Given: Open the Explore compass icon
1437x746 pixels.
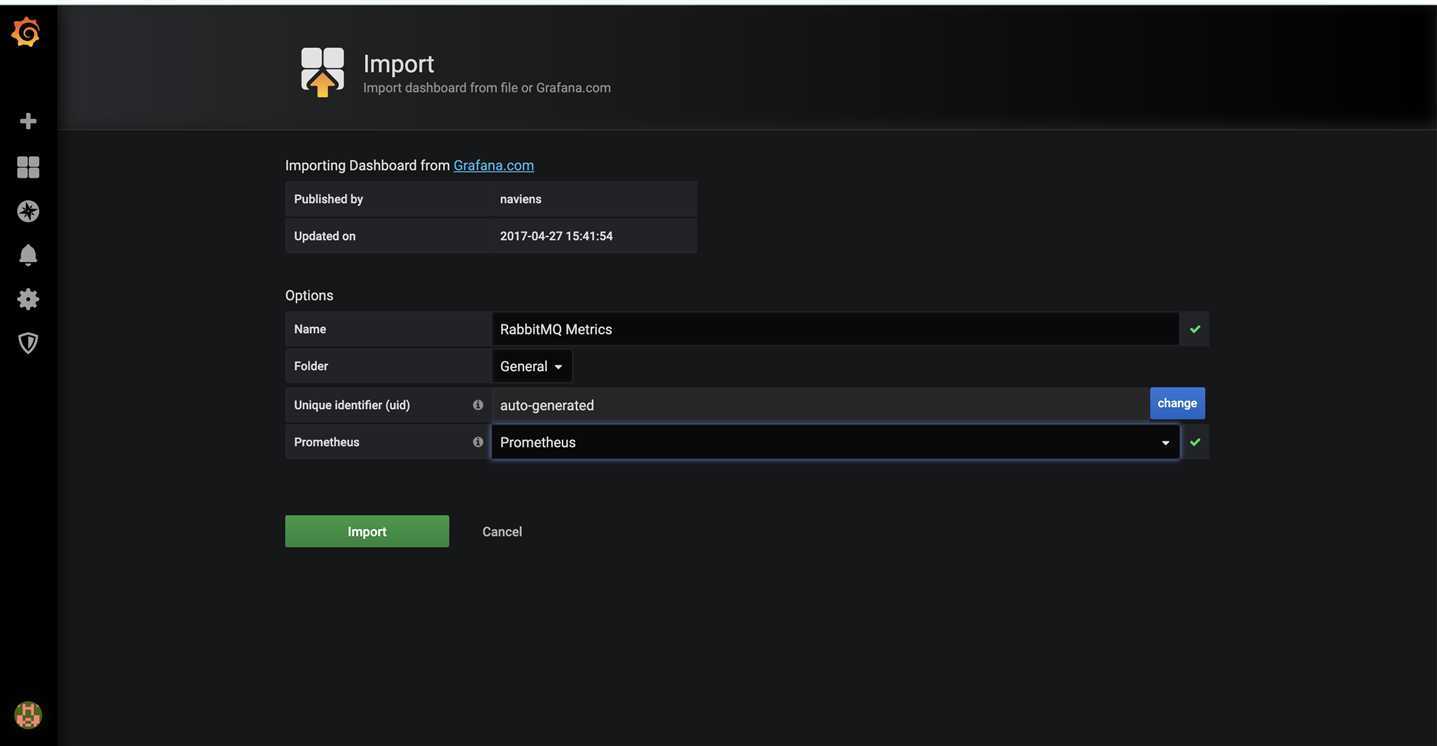Looking at the screenshot, I should pyautogui.click(x=28, y=211).
